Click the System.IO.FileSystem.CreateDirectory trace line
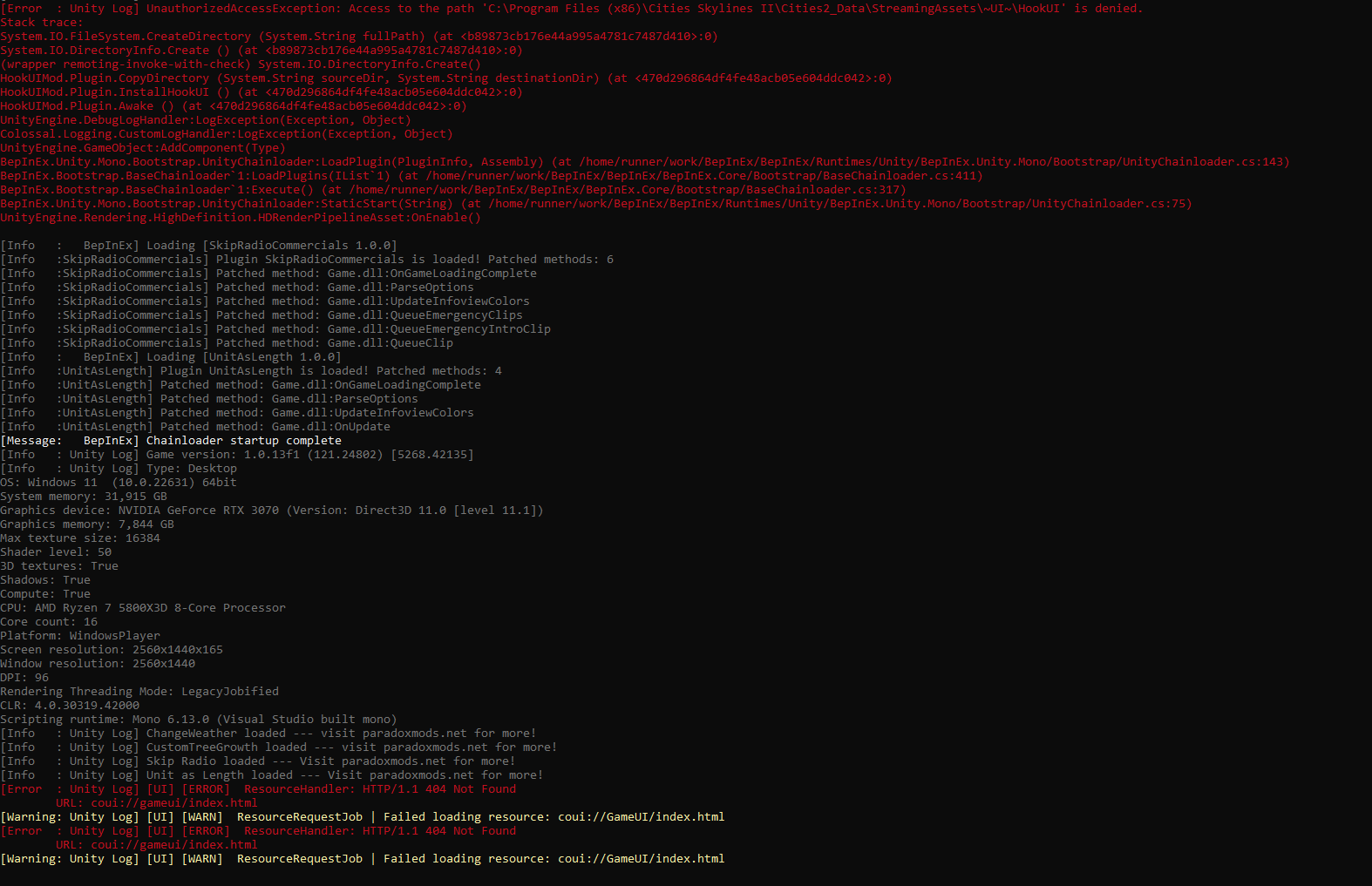 pos(359,37)
